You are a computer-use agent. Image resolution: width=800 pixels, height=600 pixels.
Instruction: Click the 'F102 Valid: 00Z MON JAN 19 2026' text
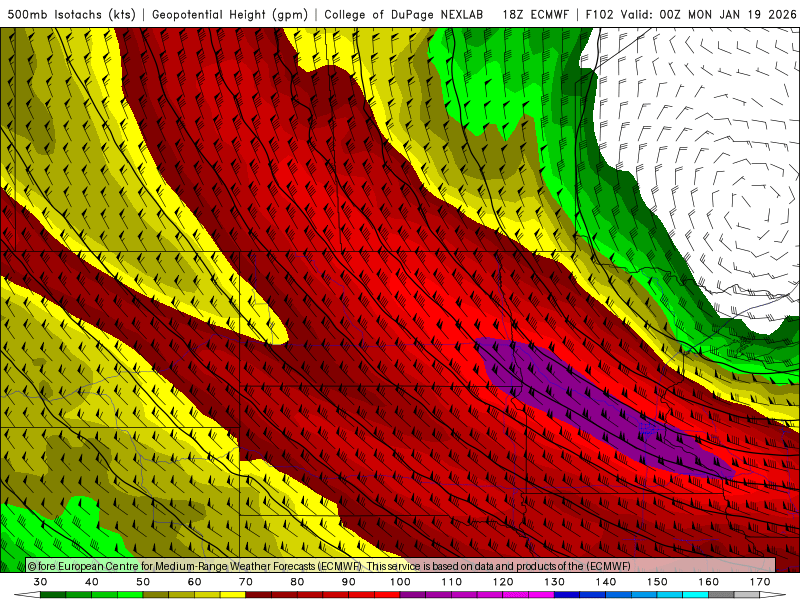pyautogui.click(x=690, y=14)
